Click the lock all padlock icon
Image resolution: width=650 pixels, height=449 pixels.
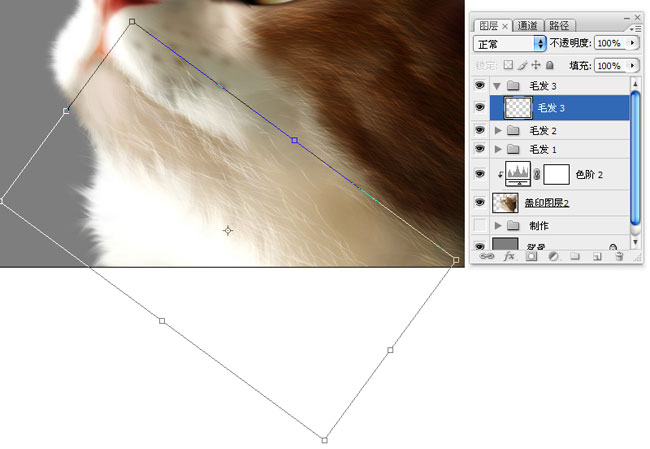coord(549,65)
